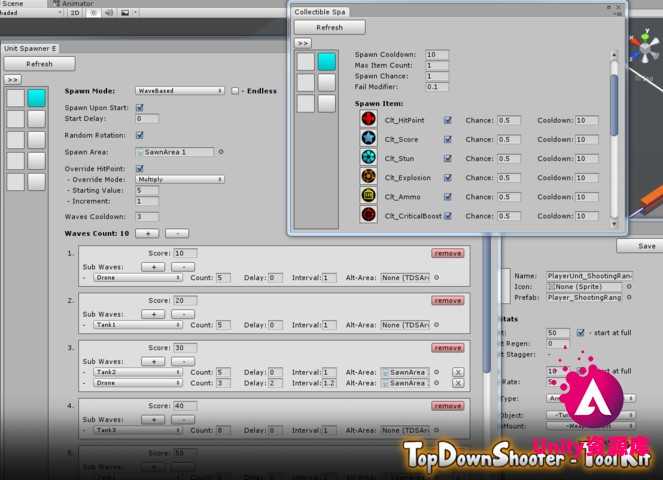This screenshot has height=480, width=663.
Task: Select the cyan highlighted spawner in Unit Spawner list
Action: point(36,98)
